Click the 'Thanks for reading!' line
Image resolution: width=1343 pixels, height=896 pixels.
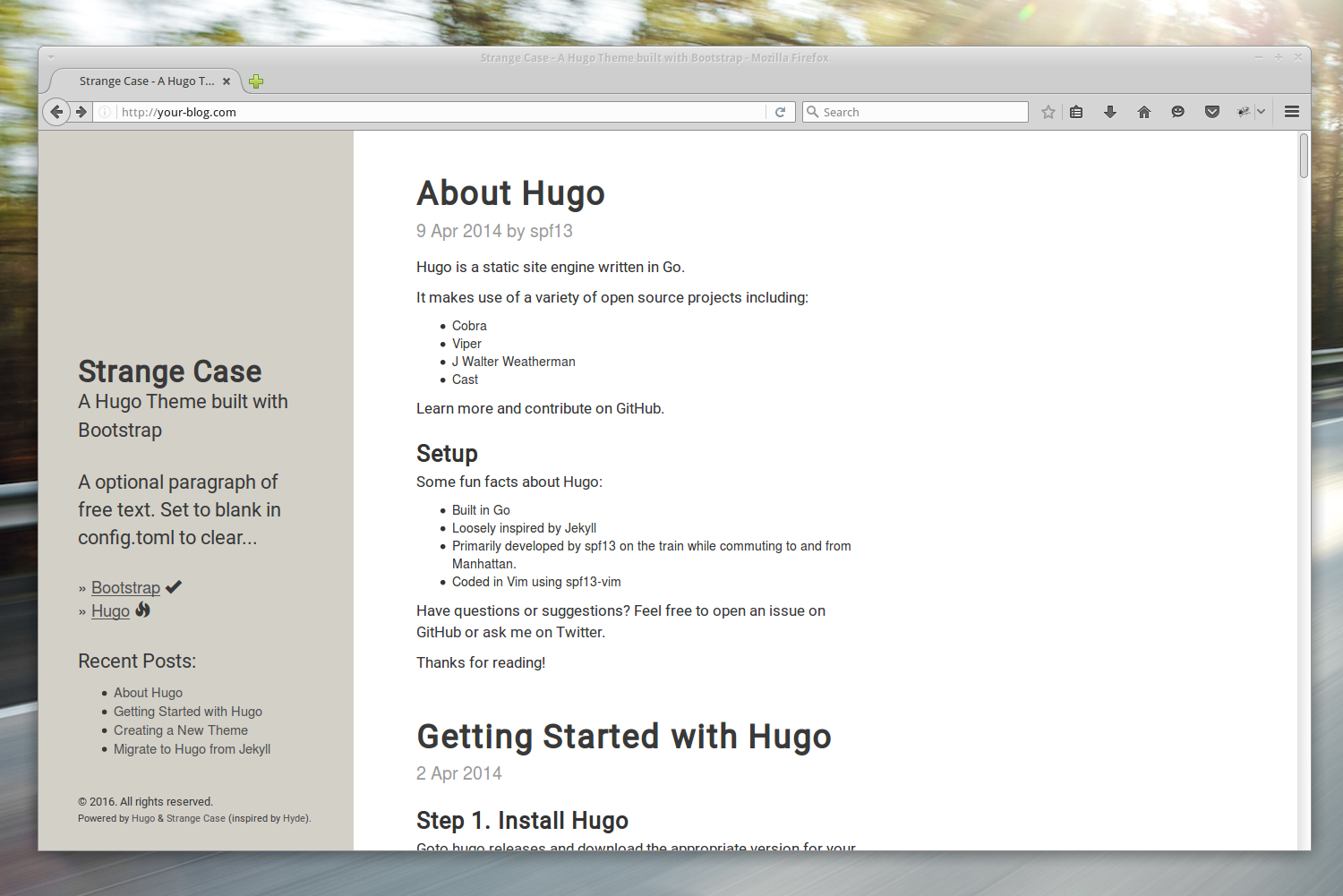point(481,662)
